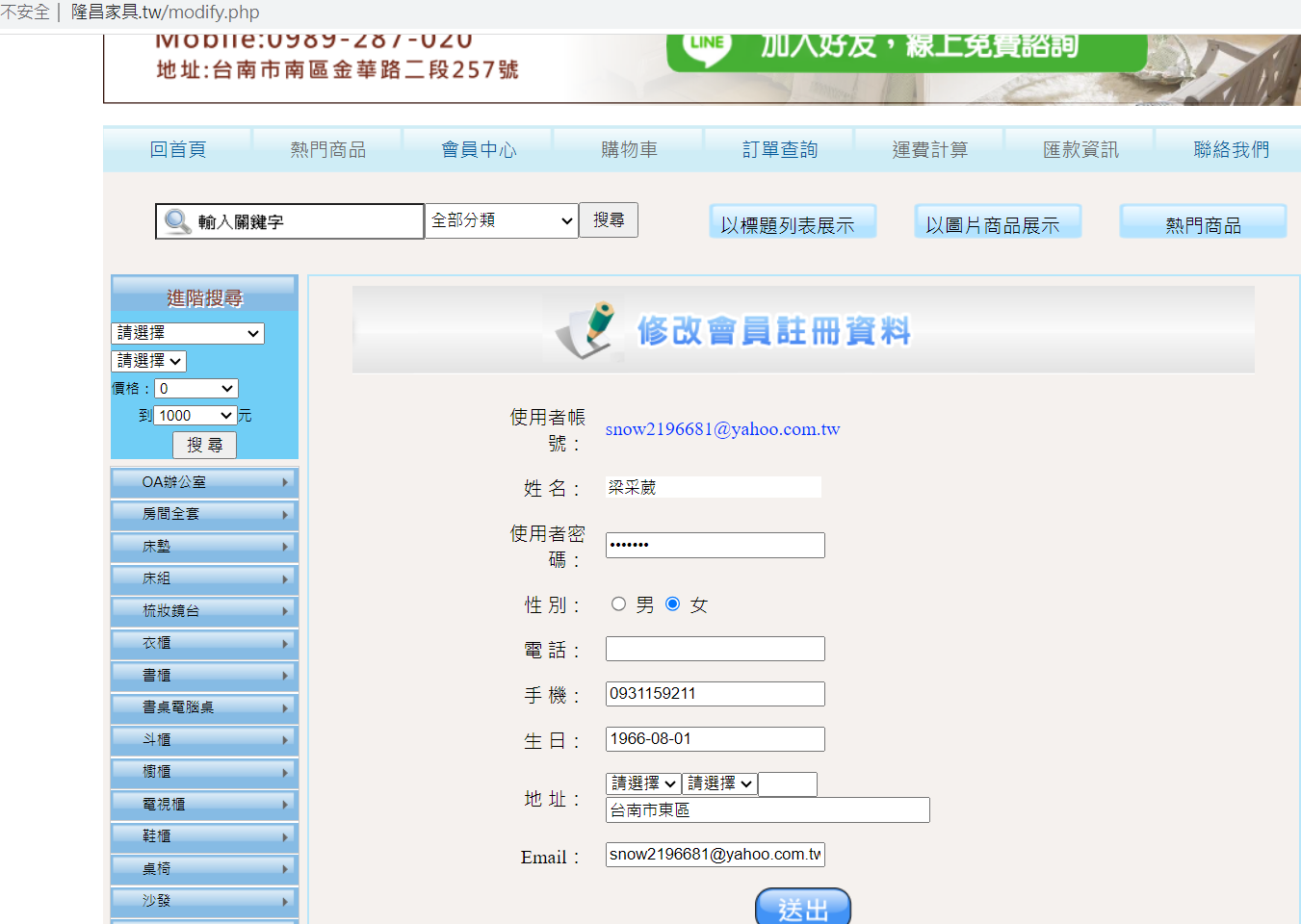This screenshot has height=924, width=1301.
Task: Open the first 請選擇 dropdown in the address row
Action: click(643, 783)
